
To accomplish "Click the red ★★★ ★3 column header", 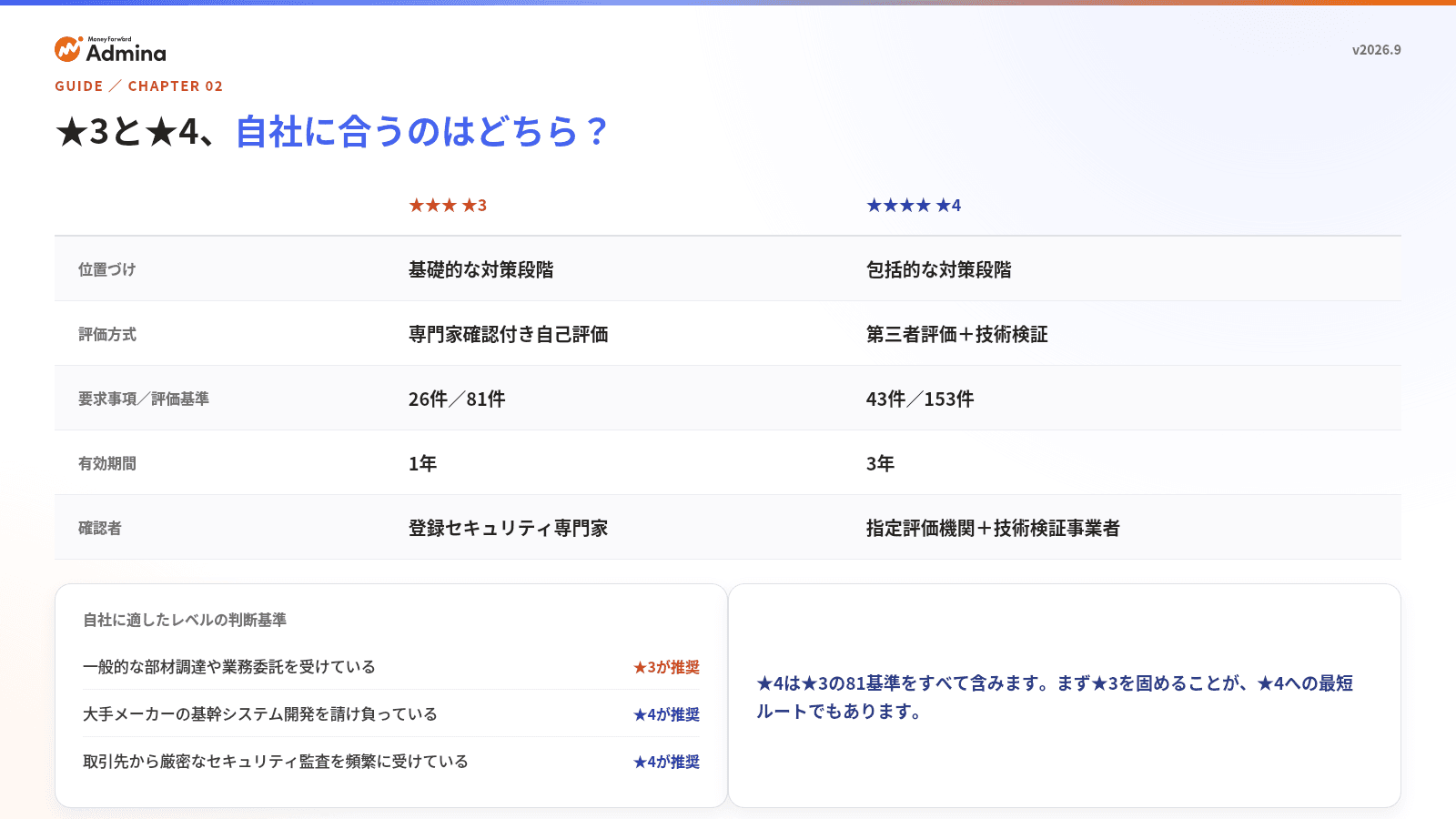I will point(448,206).
